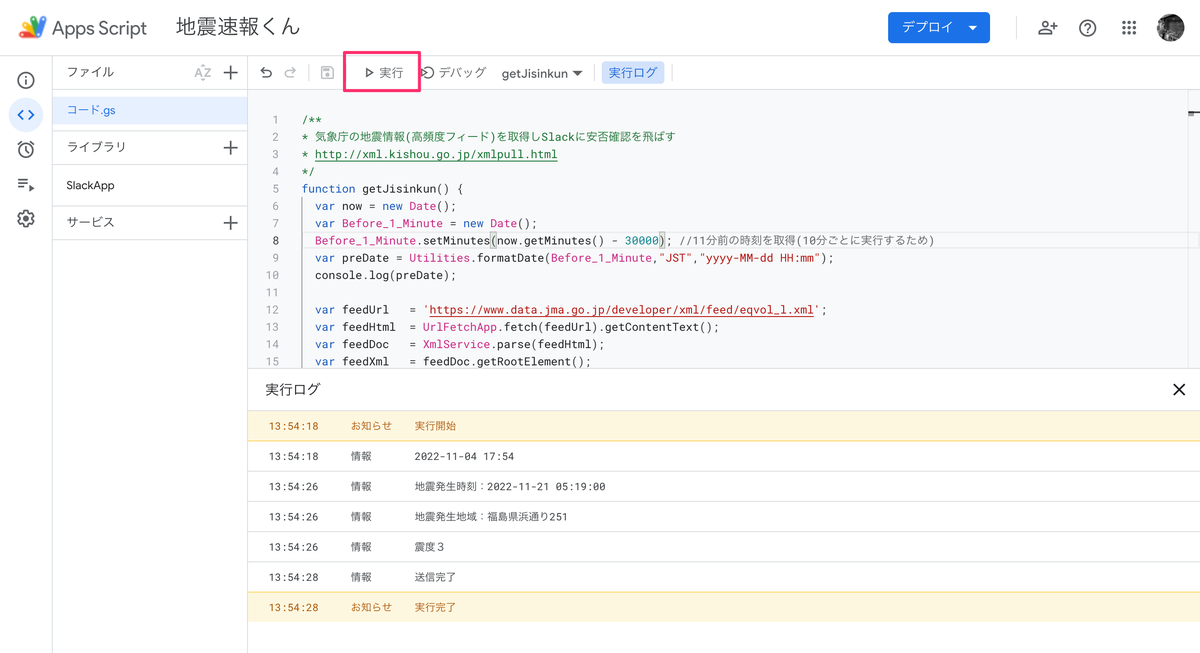
Task: Click the undo arrow in editor toolbar
Action: (x=266, y=73)
